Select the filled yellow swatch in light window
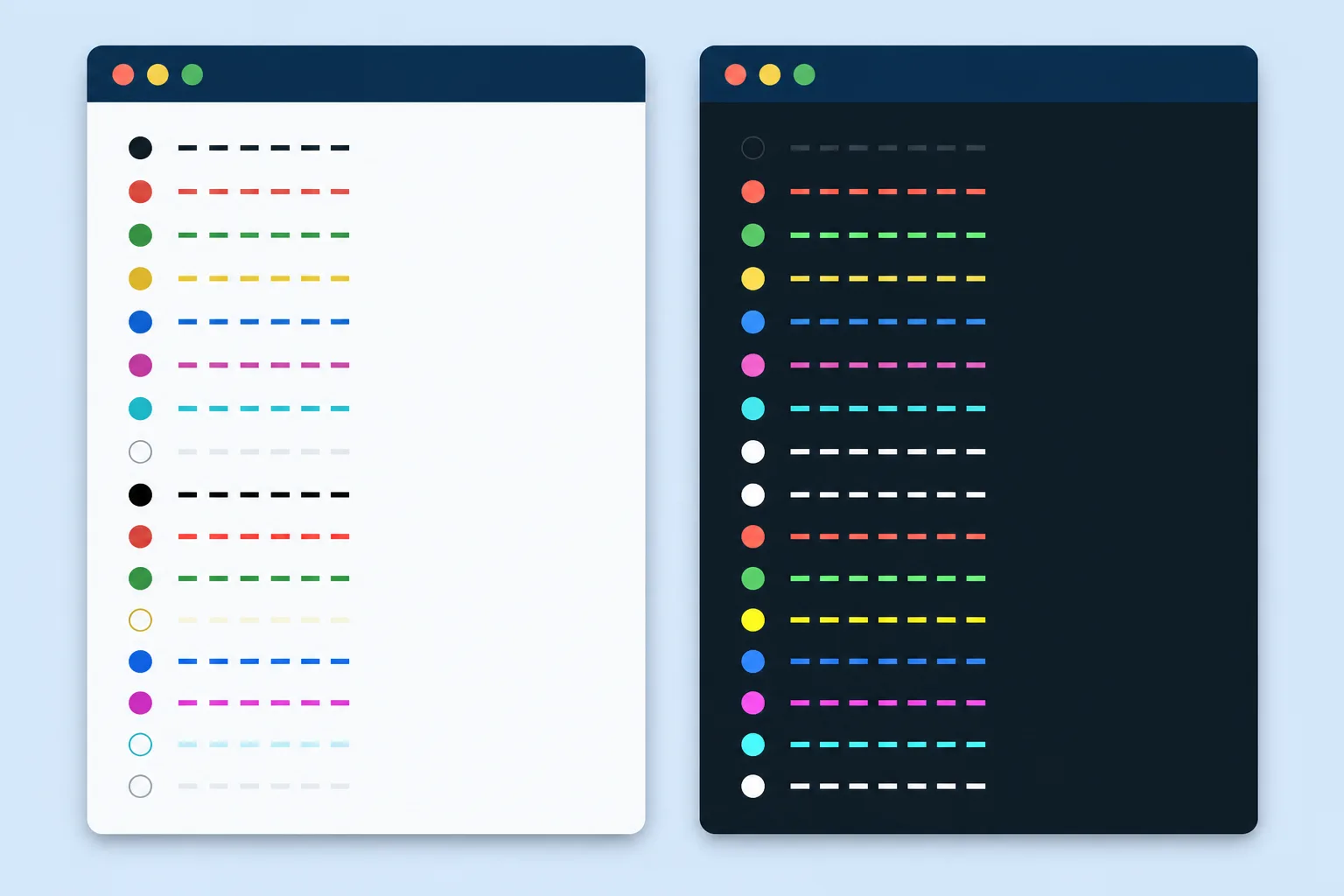The height and width of the screenshot is (896, 1344). [140, 278]
